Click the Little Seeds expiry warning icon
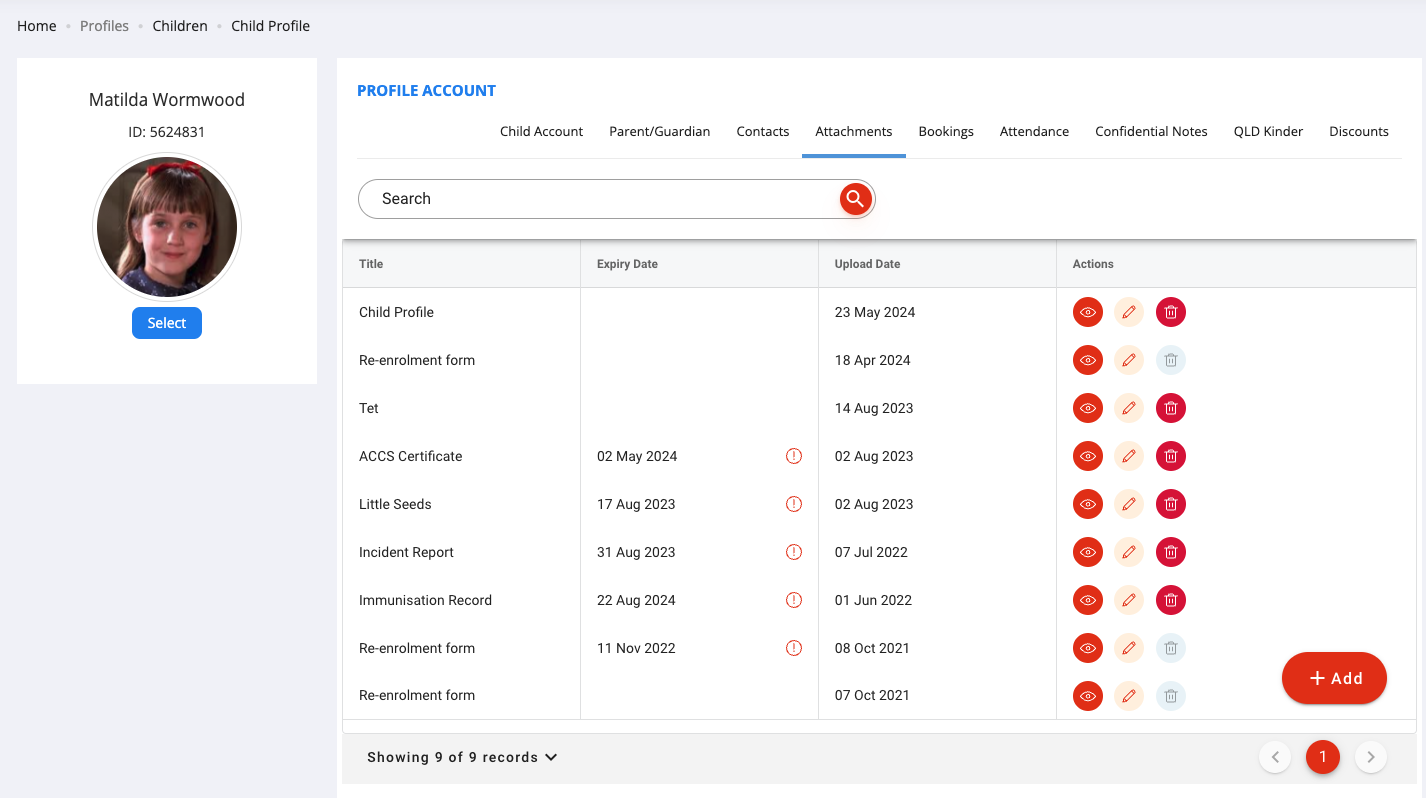 794,504
